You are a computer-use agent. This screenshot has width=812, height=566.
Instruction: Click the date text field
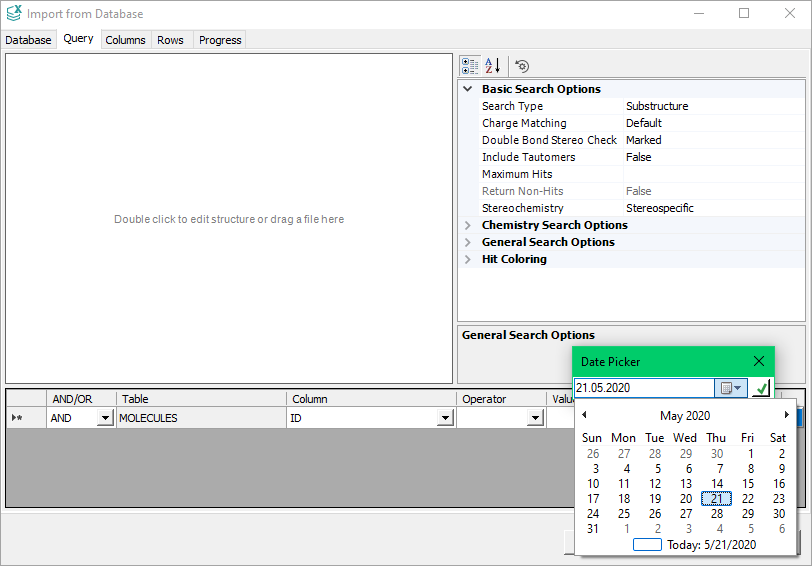[x=642, y=388]
